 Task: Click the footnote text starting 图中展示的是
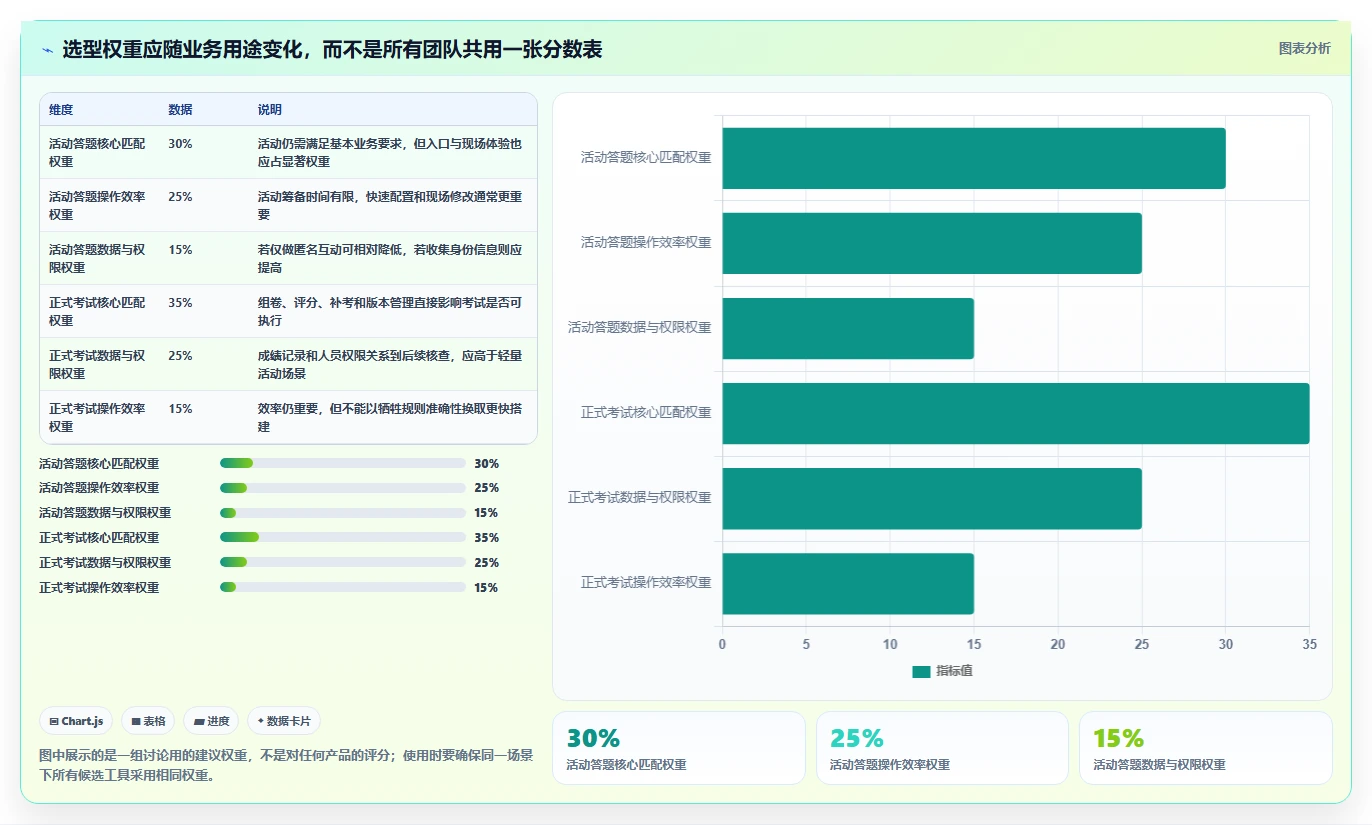(286, 765)
